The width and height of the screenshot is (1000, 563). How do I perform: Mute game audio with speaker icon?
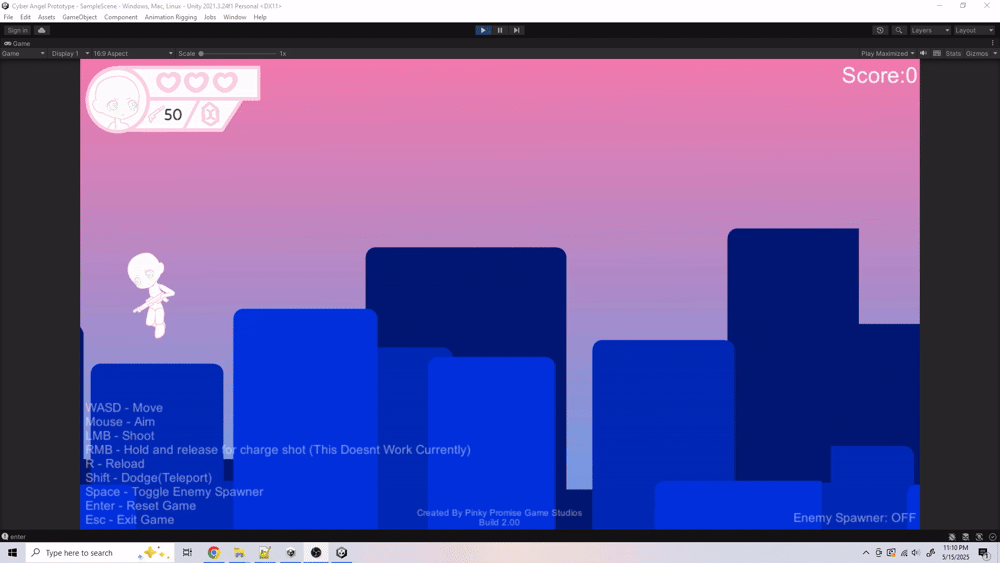click(x=923, y=54)
